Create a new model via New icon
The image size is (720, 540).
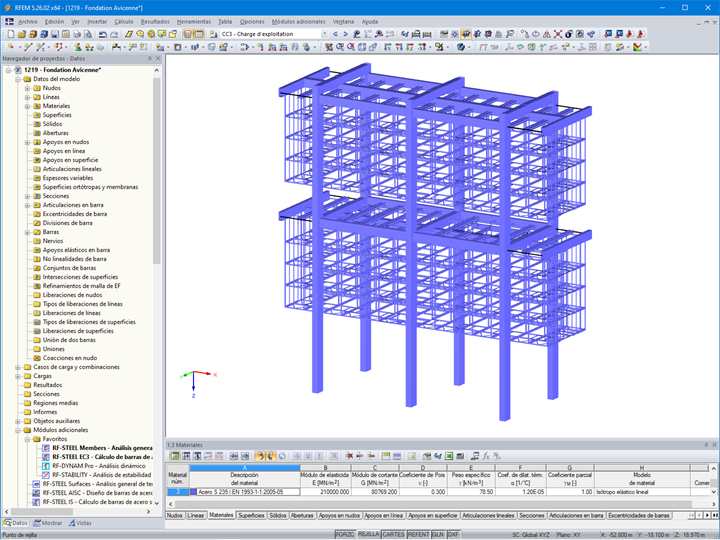11,34
